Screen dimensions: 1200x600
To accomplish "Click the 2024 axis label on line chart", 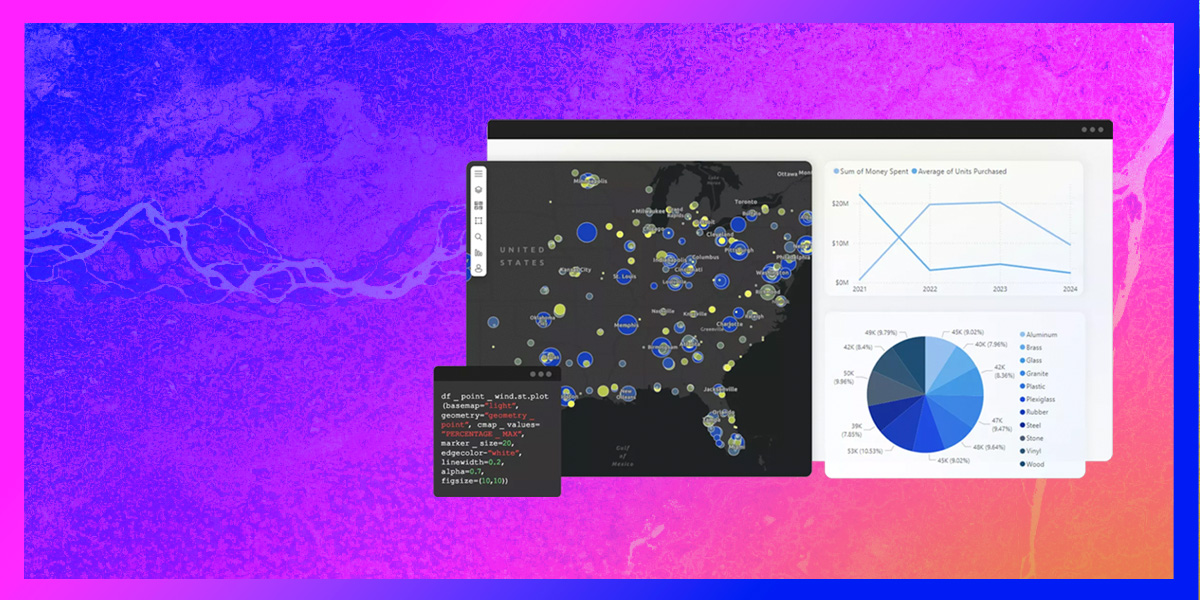I will click(1070, 289).
